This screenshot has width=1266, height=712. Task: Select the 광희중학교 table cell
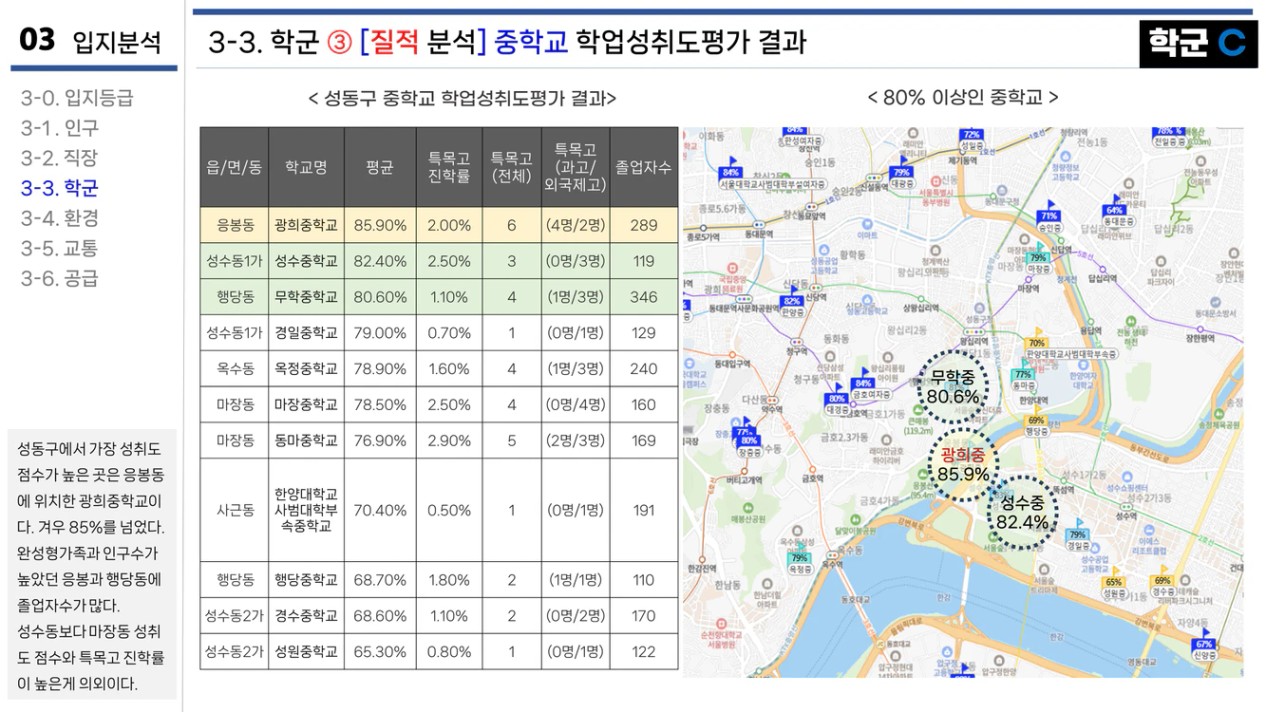pyautogui.click(x=306, y=225)
